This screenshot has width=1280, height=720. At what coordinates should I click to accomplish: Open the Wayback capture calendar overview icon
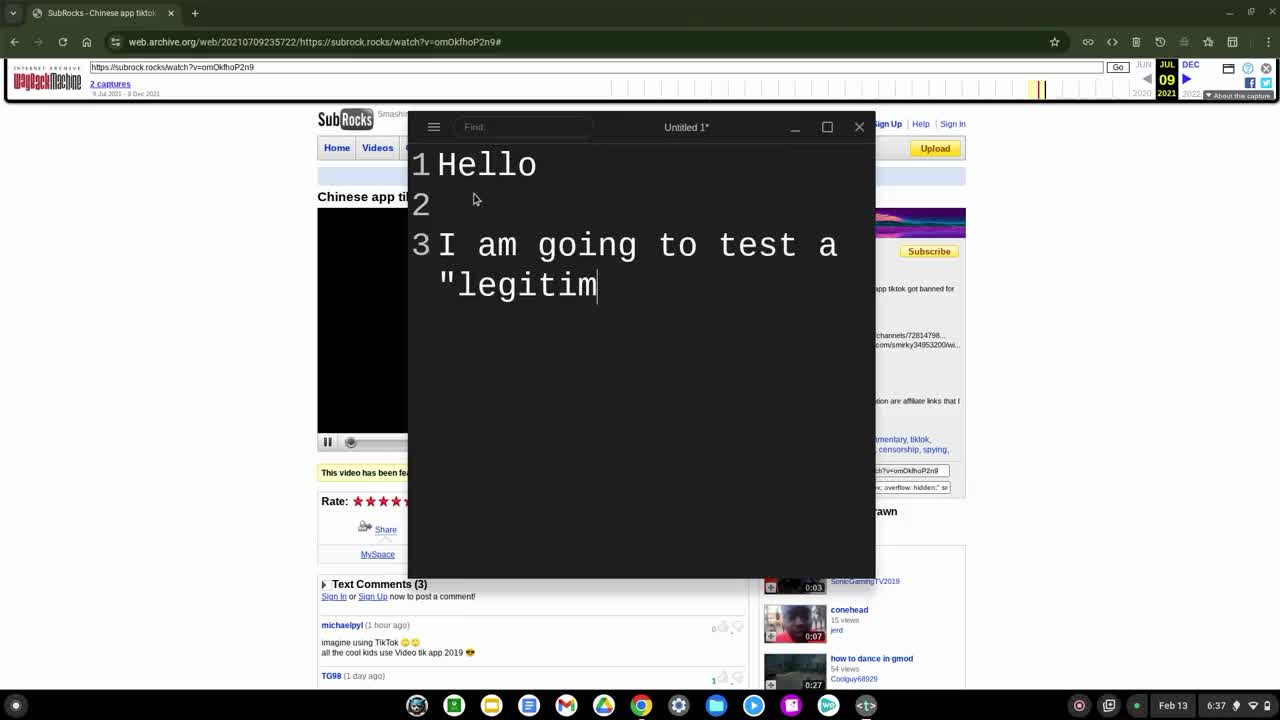(x=1229, y=68)
